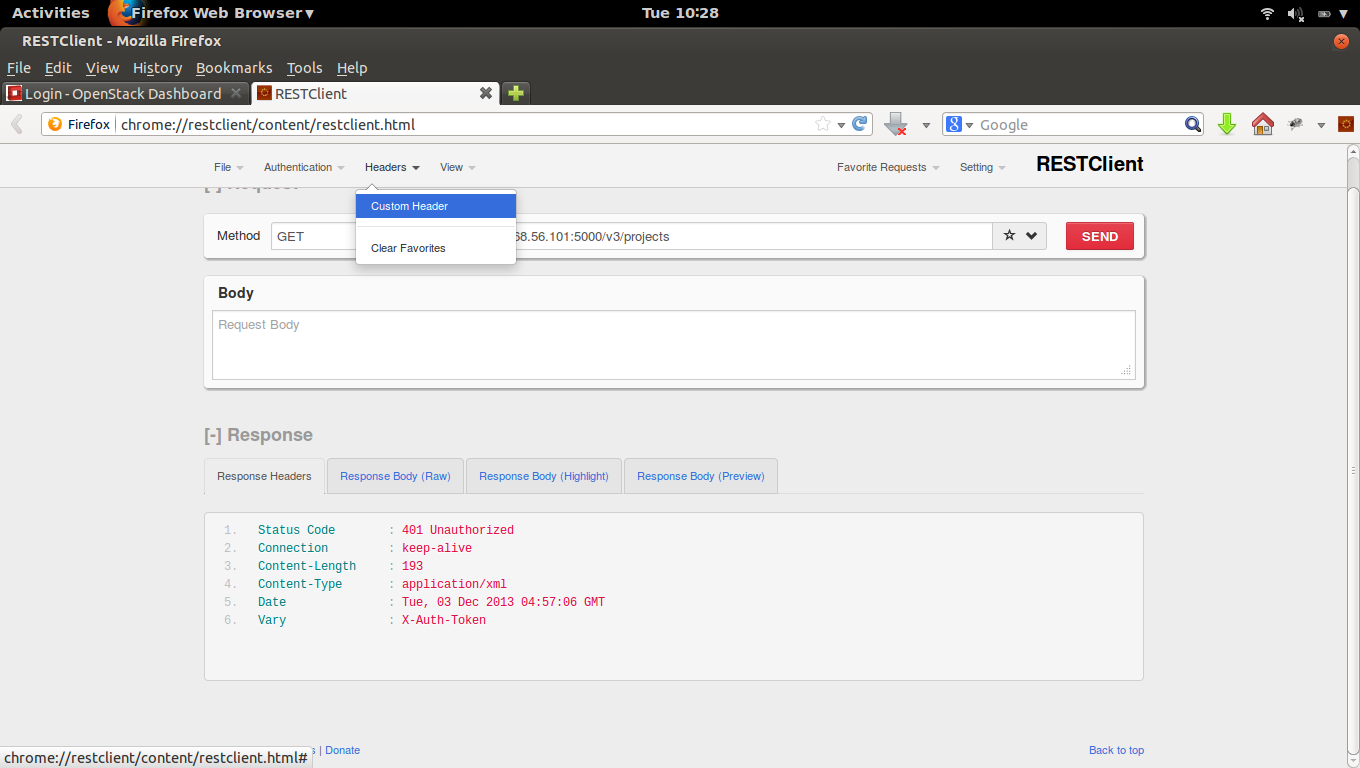
Task: Send the request with the SEND button
Action: pyautogui.click(x=1100, y=236)
